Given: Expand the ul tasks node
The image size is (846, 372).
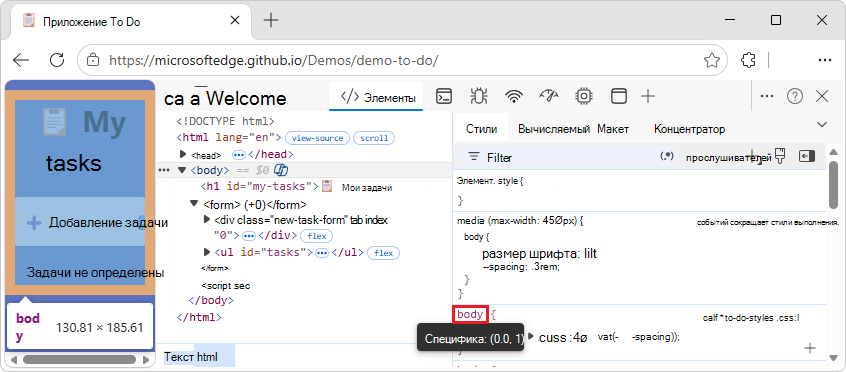Looking at the screenshot, I should (x=207, y=252).
